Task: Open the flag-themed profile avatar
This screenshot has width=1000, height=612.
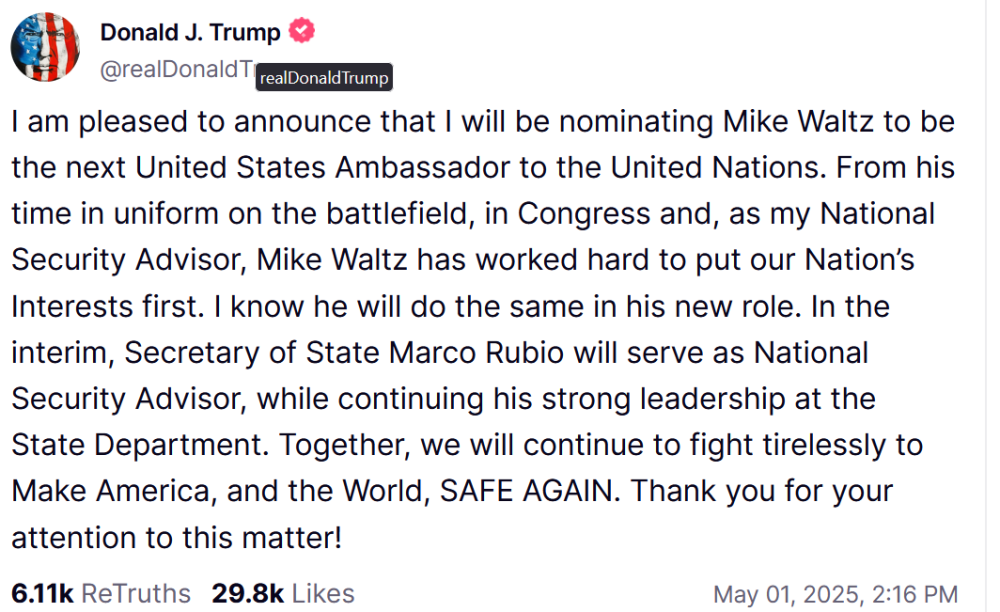Action: (45, 47)
